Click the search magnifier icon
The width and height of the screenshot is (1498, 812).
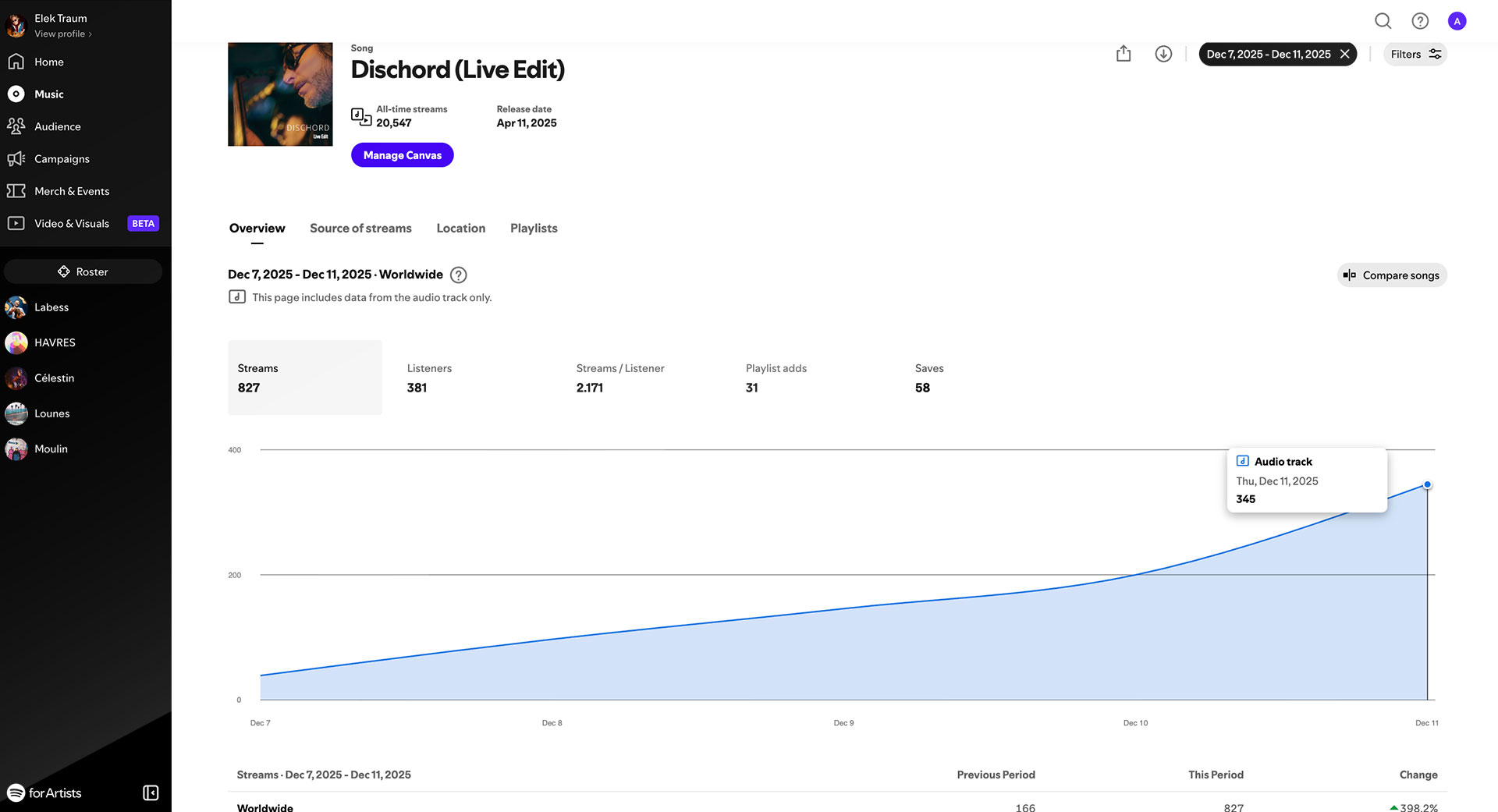pyautogui.click(x=1383, y=21)
